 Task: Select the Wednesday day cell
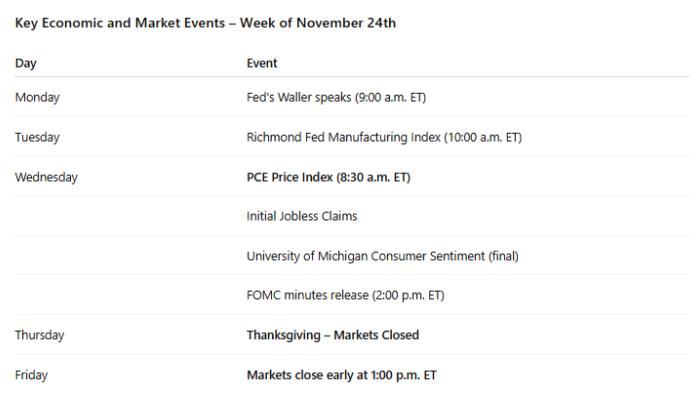[x=46, y=177]
